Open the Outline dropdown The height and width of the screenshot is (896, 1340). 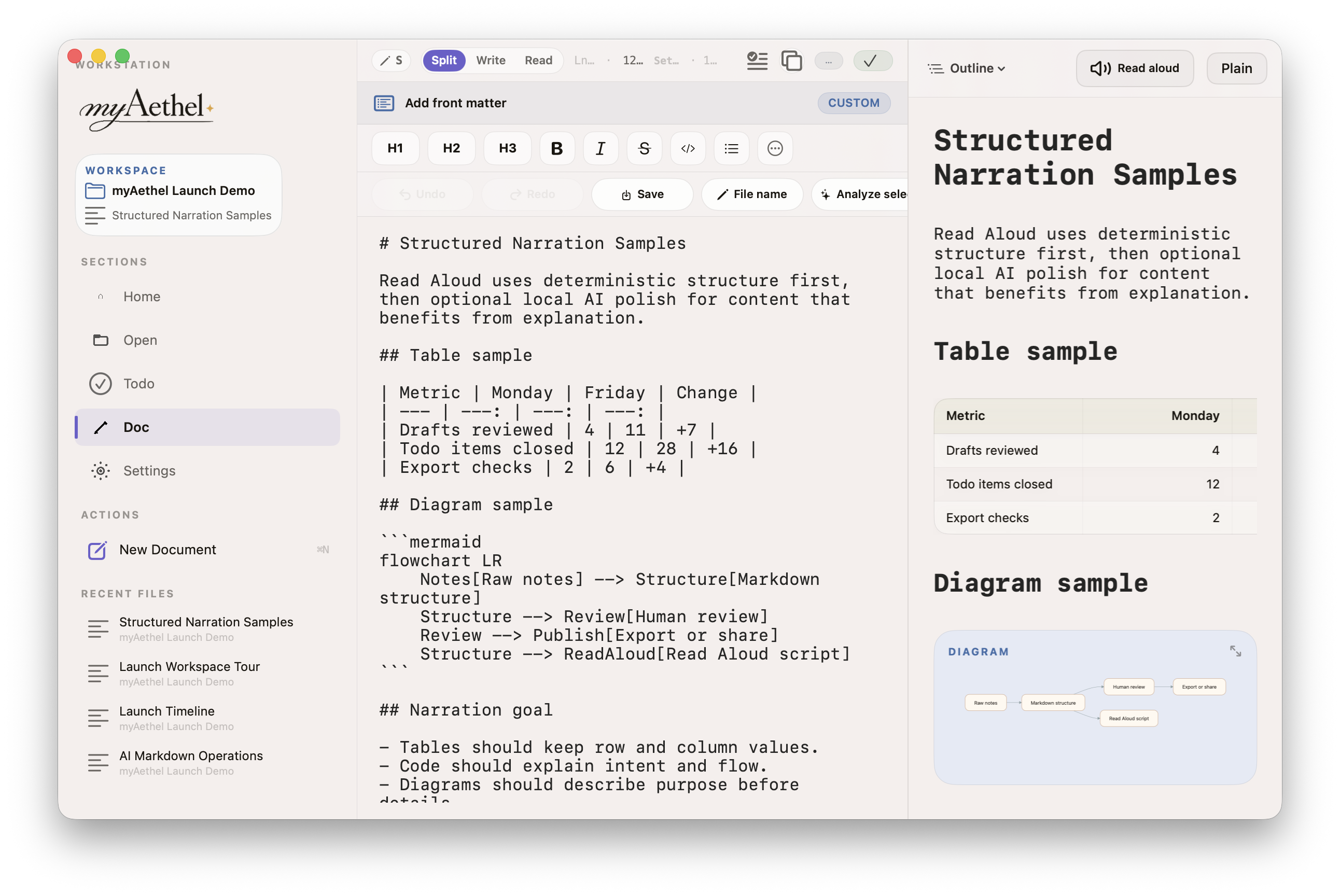coord(966,68)
